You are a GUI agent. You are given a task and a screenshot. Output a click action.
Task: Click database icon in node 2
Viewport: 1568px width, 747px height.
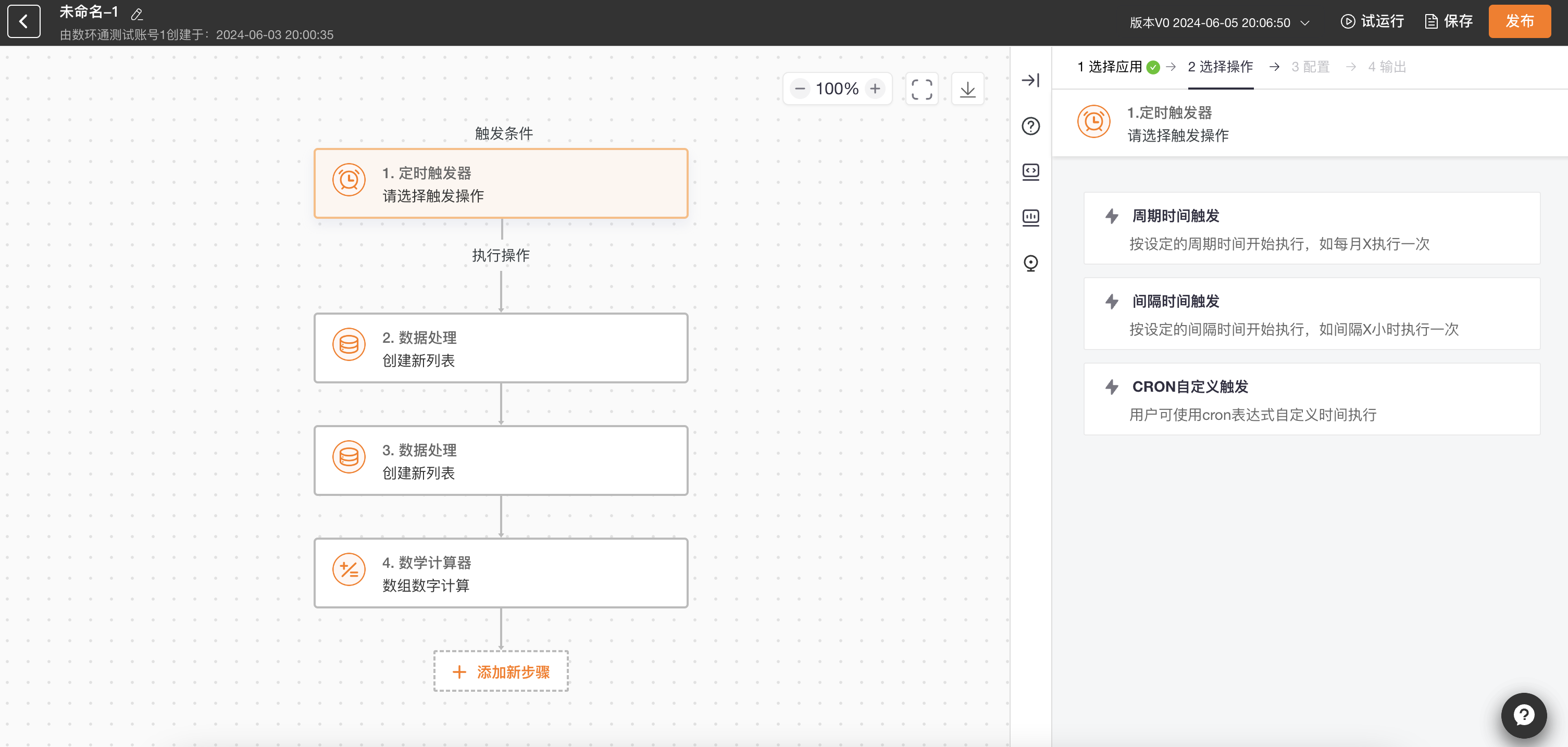click(x=349, y=344)
